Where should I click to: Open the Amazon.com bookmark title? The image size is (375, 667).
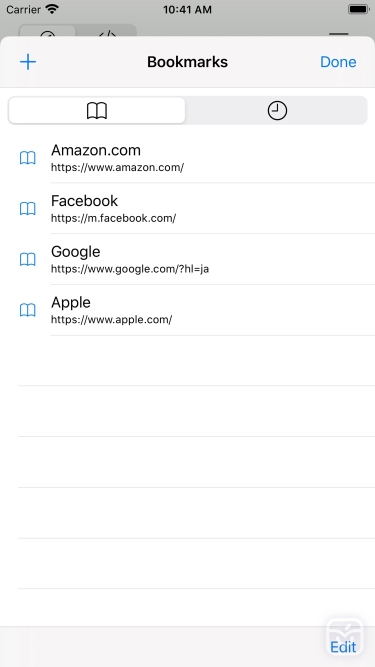pos(96,150)
